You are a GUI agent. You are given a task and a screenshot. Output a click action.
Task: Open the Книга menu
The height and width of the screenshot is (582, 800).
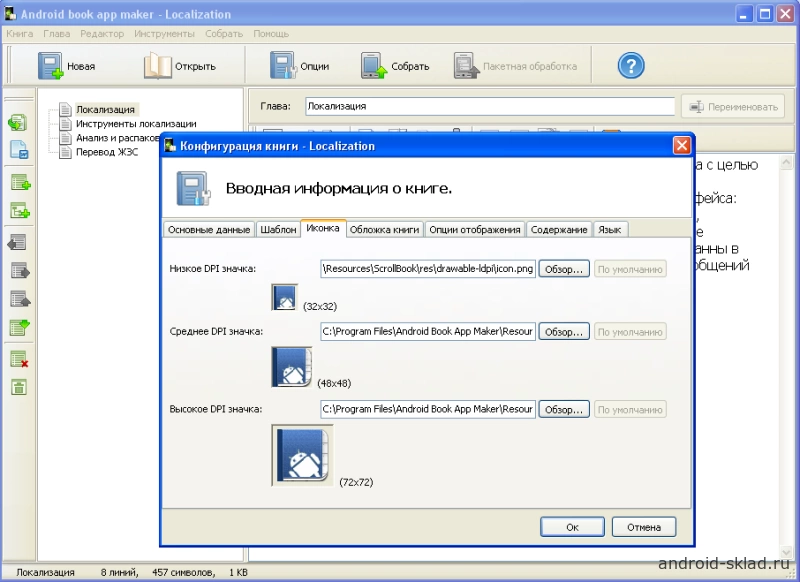[20, 33]
